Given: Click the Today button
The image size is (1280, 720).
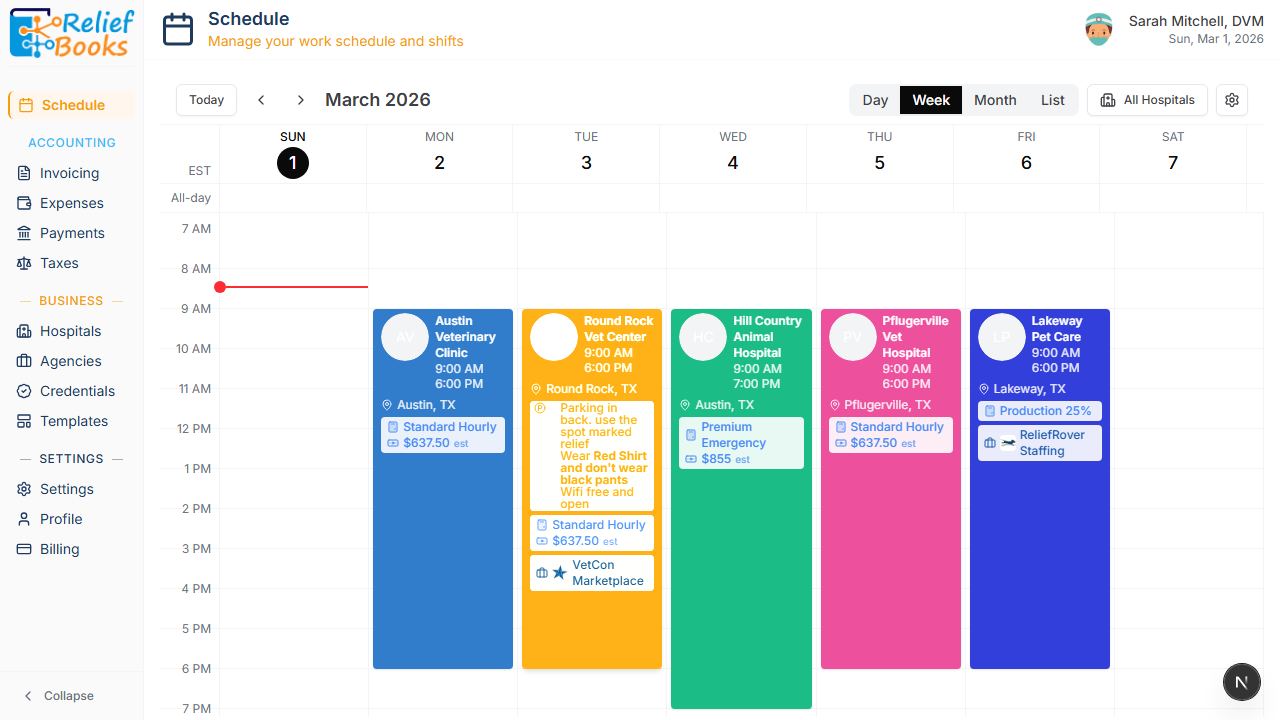Looking at the screenshot, I should click(x=206, y=100).
